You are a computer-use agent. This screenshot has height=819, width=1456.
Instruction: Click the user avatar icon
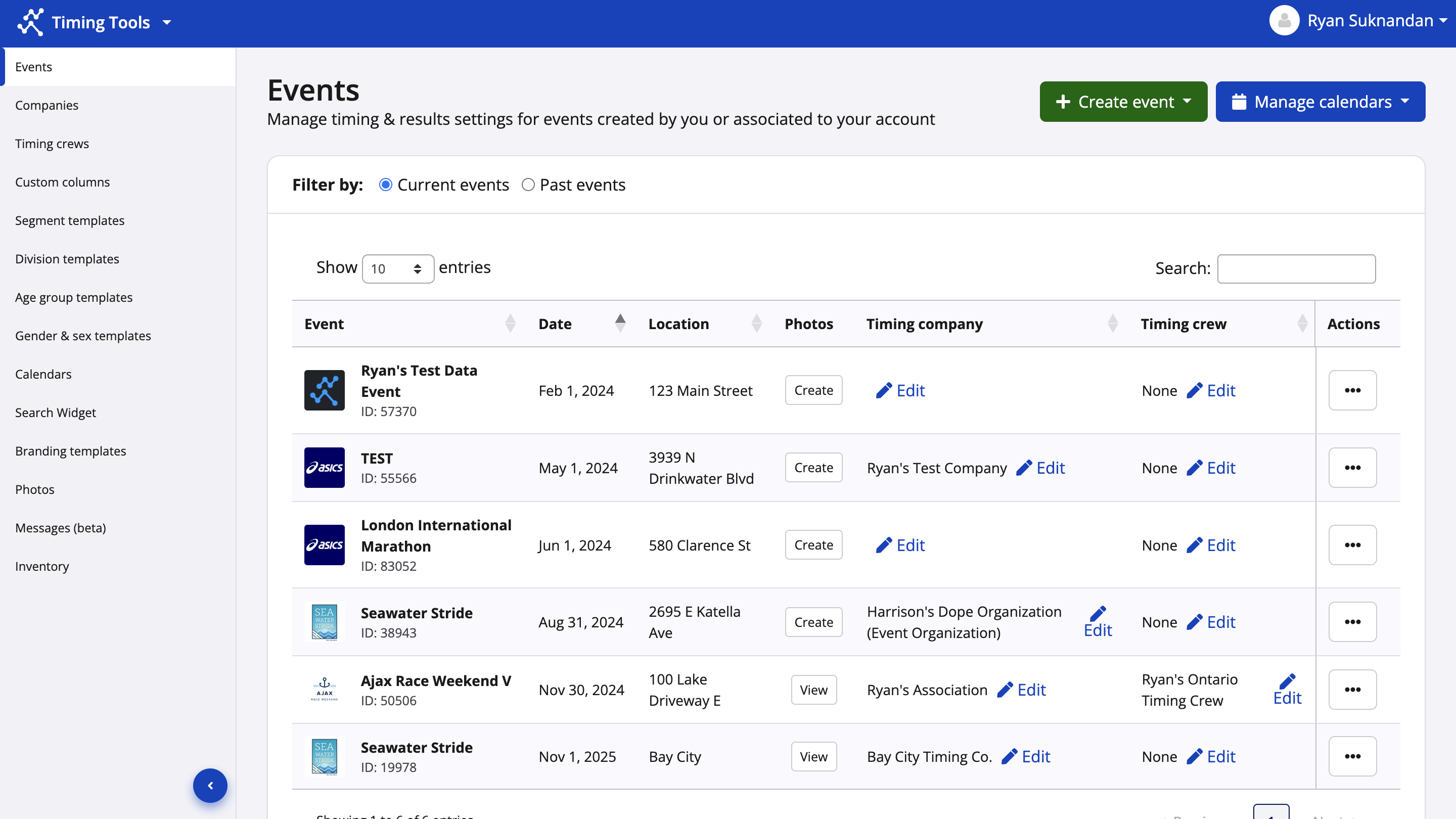tap(1284, 21)
